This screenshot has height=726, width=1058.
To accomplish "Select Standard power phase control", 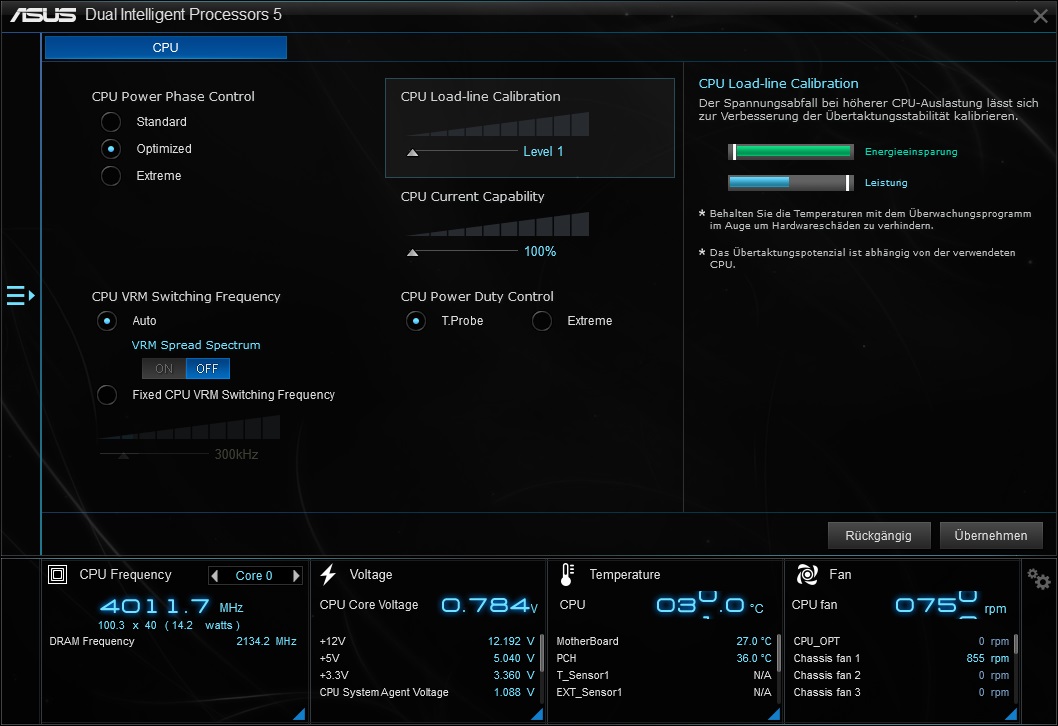I will [x=111, y=121].
